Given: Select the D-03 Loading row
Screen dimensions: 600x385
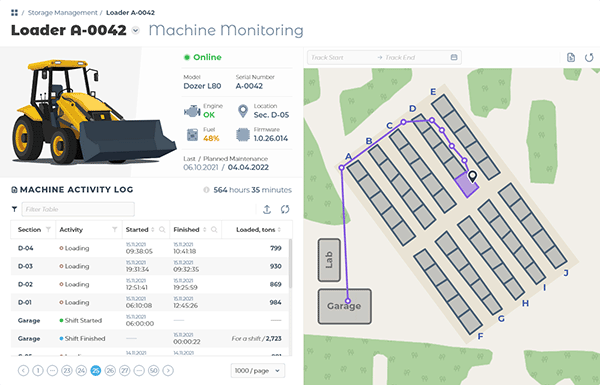Looking at the screenshot, I should click(x=150, y=266).
